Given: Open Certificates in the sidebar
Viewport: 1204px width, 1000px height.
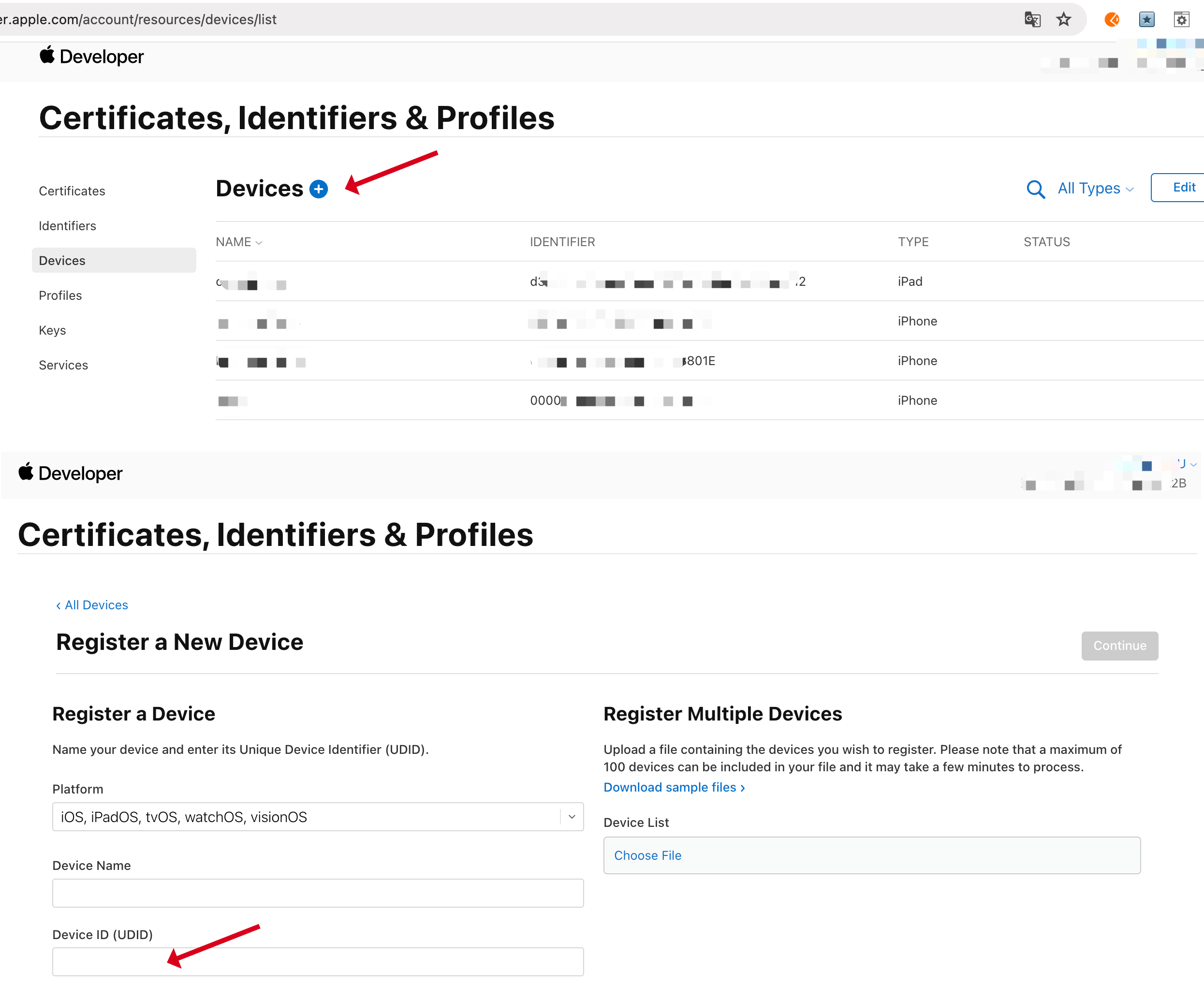Looking at the screenshot, I should pyautogui.click(x=72, y=191).
